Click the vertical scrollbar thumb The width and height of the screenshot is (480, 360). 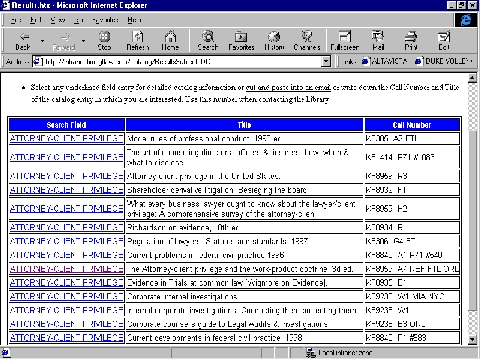[x=472, y=220]
